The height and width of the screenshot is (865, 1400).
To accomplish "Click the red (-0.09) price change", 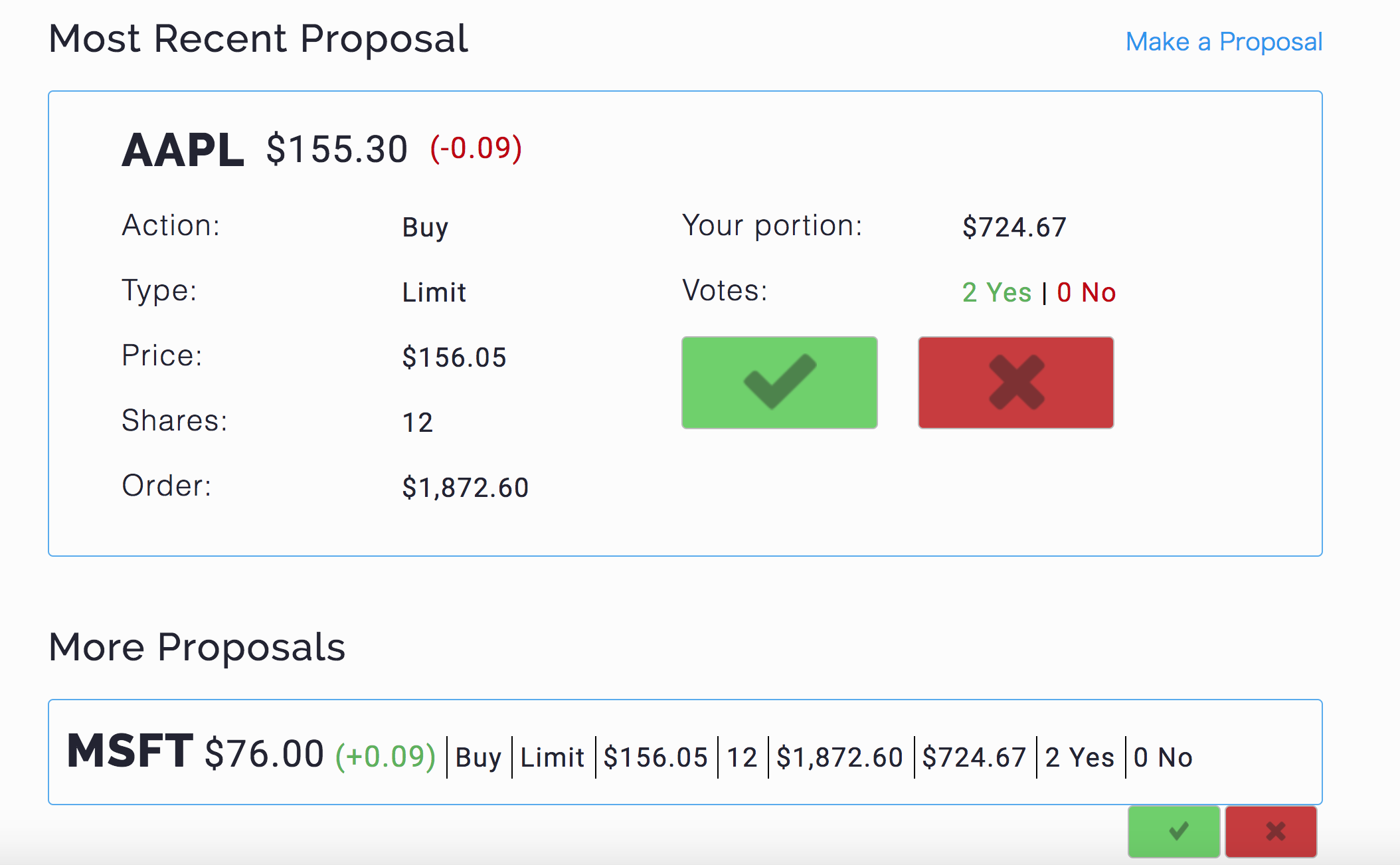I will 476,148.
